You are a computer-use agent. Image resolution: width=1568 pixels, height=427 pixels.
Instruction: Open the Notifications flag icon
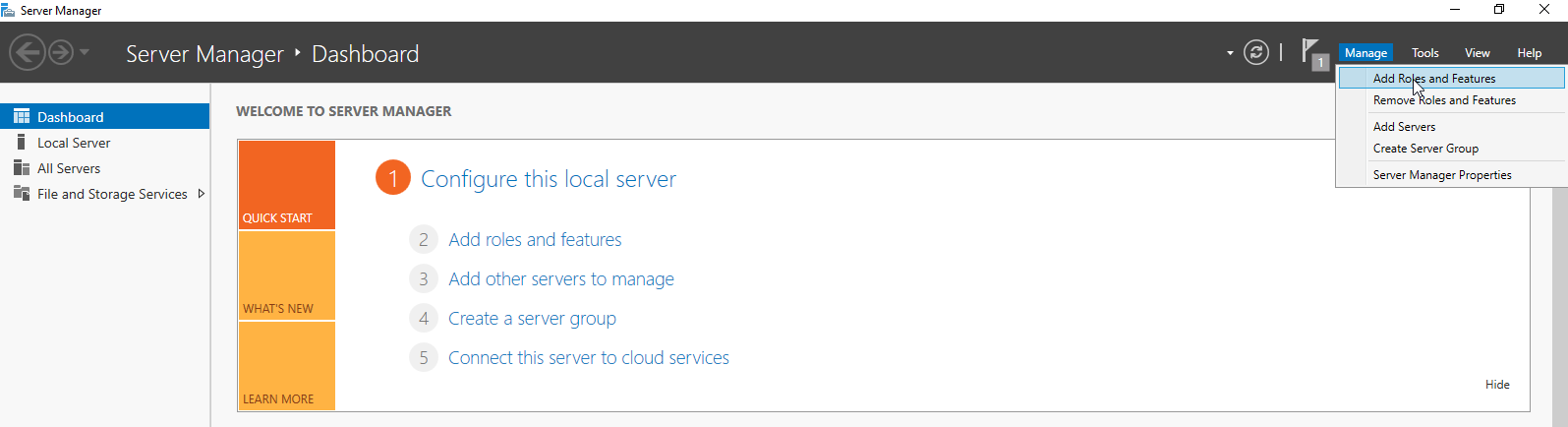(1314, 53)
